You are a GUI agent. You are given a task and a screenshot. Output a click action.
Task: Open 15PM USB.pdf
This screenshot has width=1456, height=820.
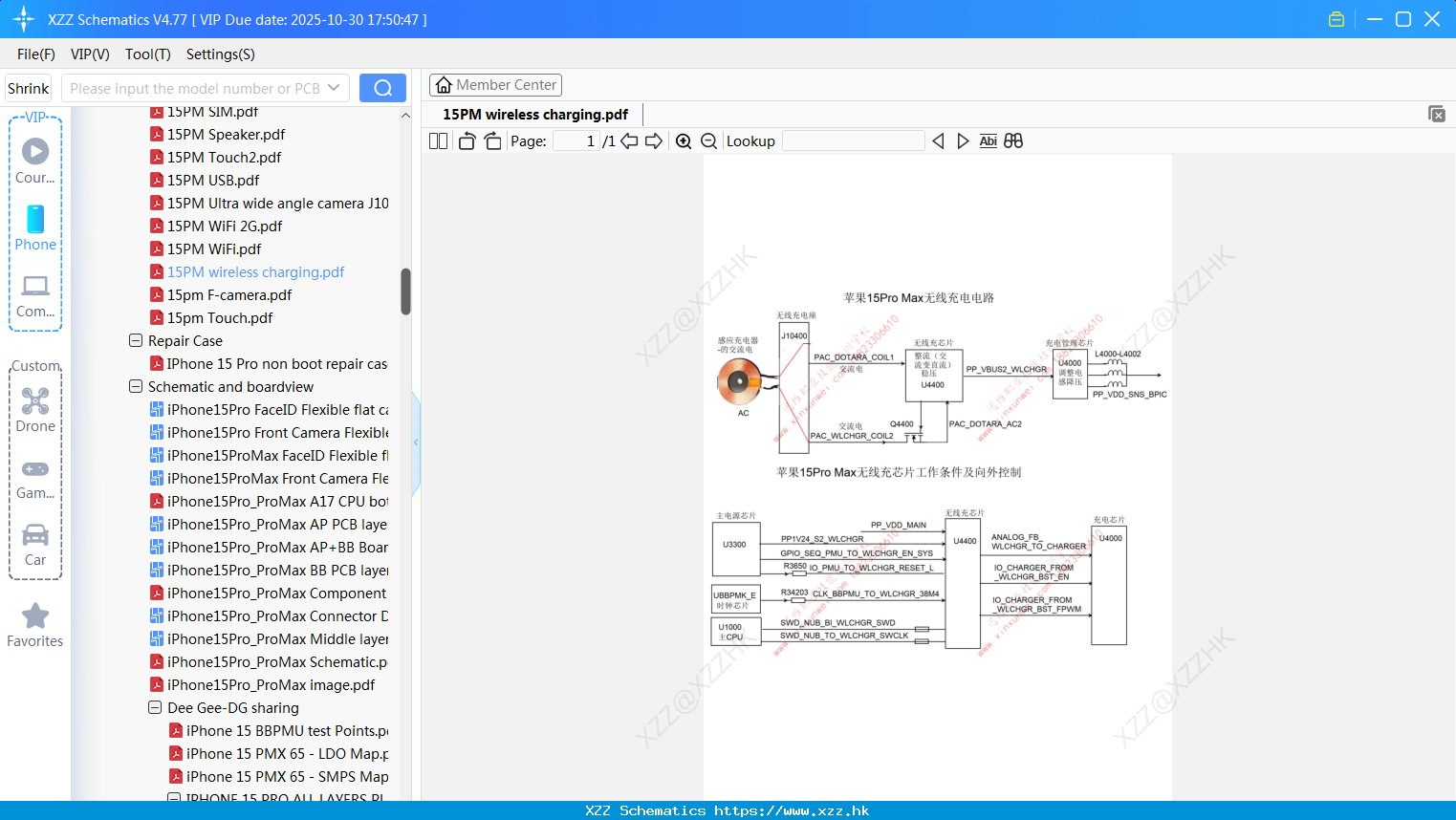[205, 181]
